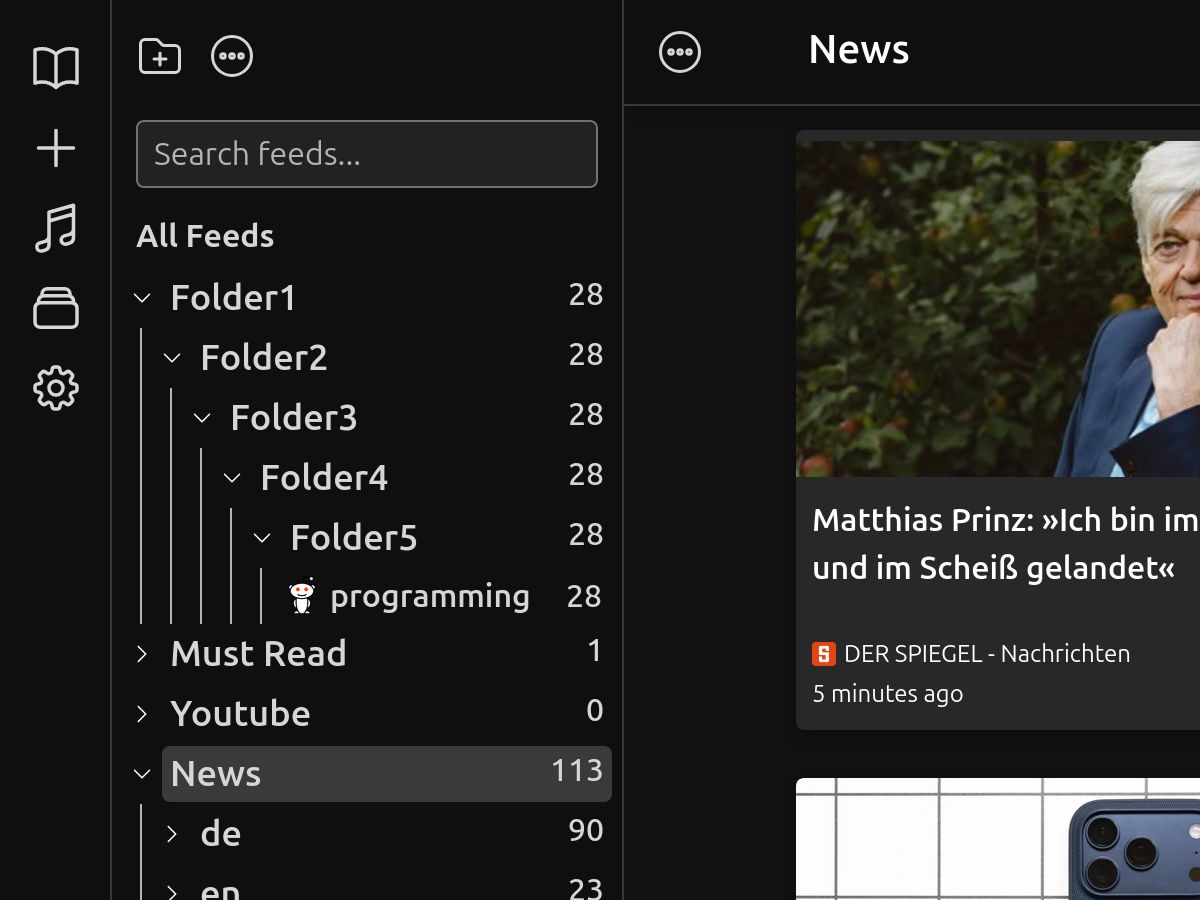Image resolution: width=1200 pixels, height=900 pixels.
Task: Expand the Must Read folder
Action: (x=142, y=654)
